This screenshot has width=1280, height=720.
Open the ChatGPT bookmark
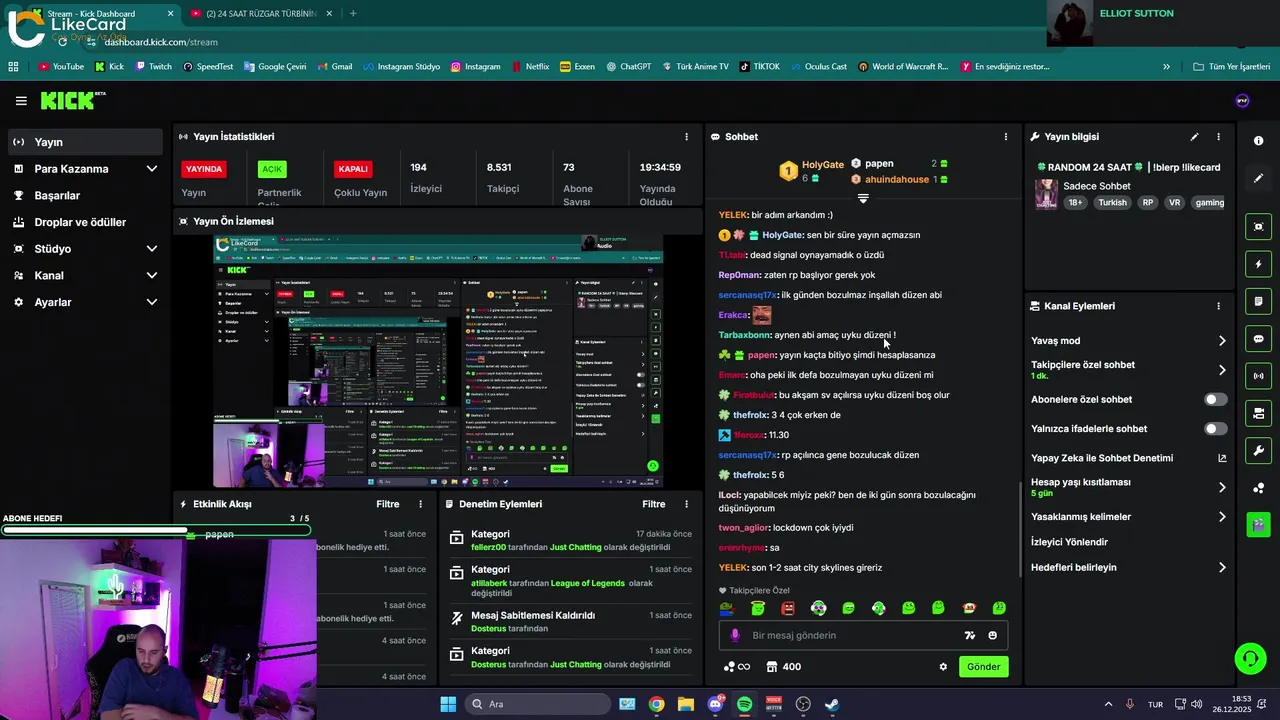tap(627, 67)
